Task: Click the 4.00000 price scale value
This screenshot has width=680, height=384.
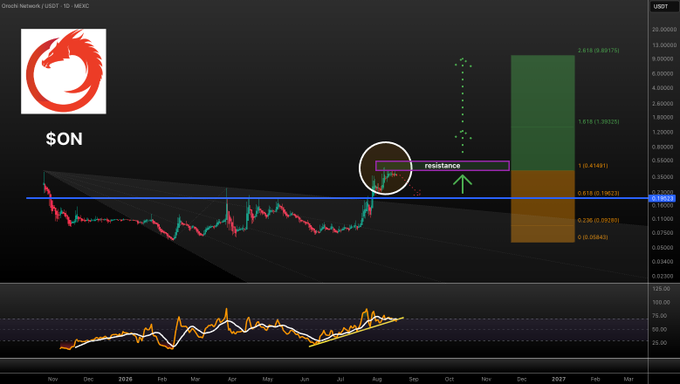Action: coord(664,88)
